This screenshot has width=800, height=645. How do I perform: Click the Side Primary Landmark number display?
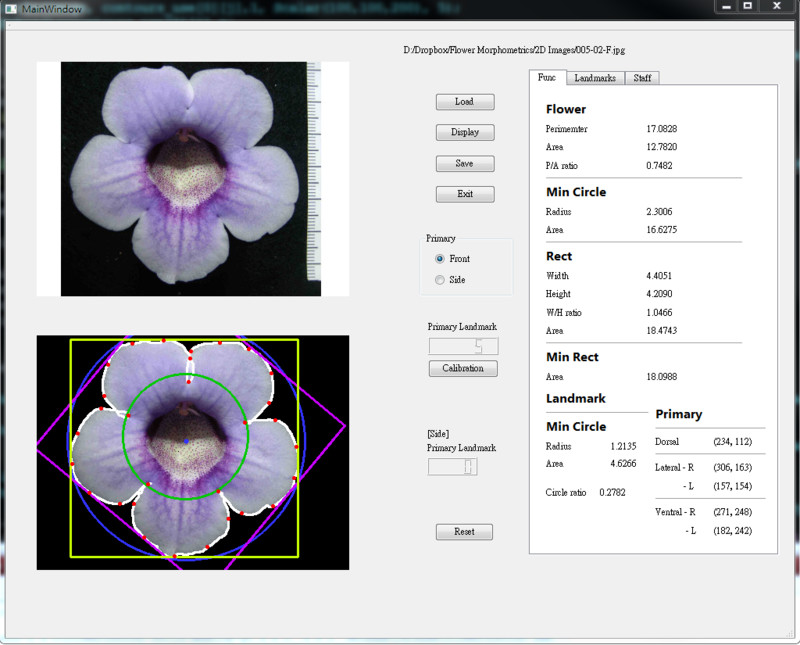pos(452,467)
